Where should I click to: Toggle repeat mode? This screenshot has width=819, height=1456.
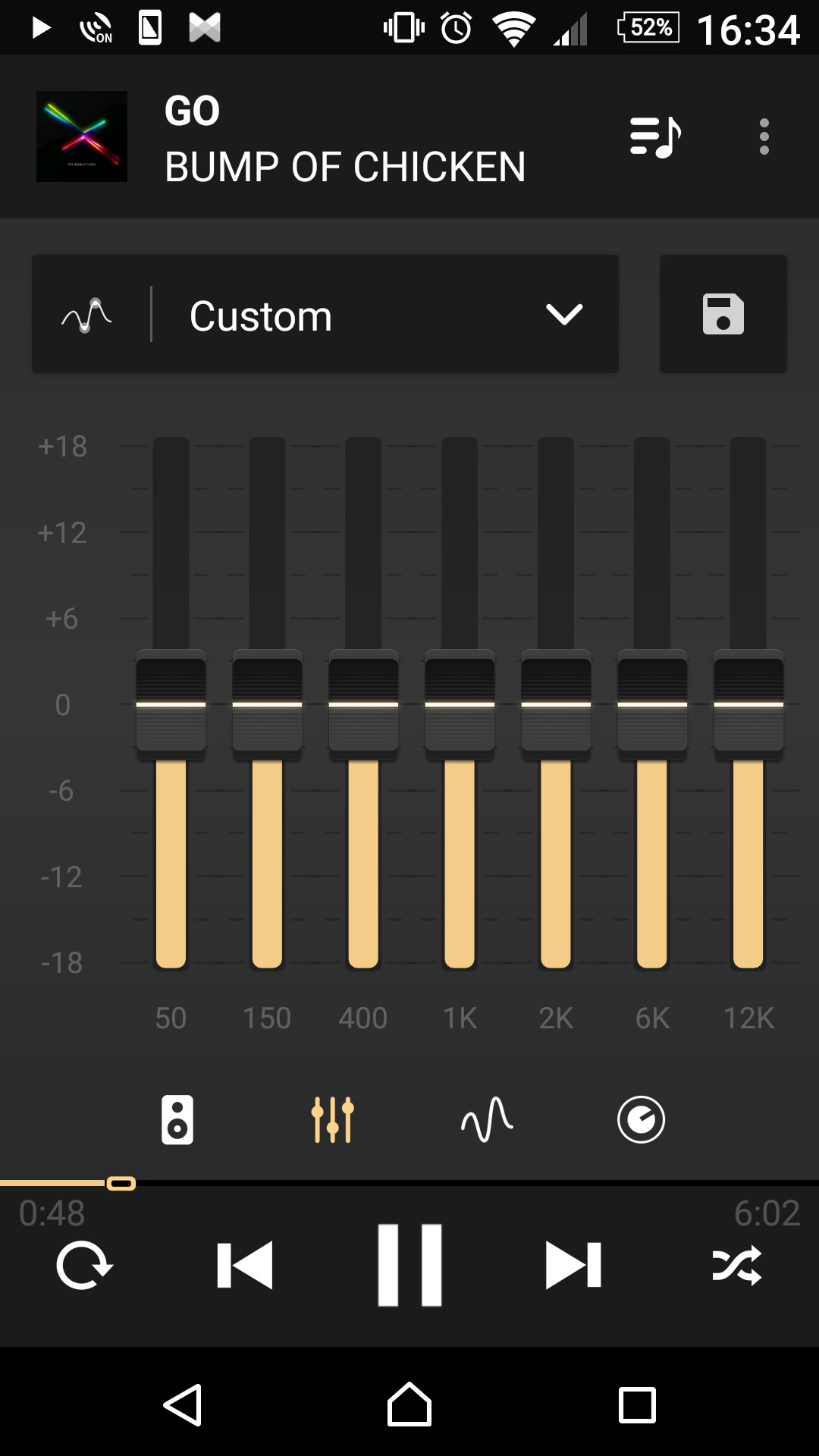coord(84,1265)
